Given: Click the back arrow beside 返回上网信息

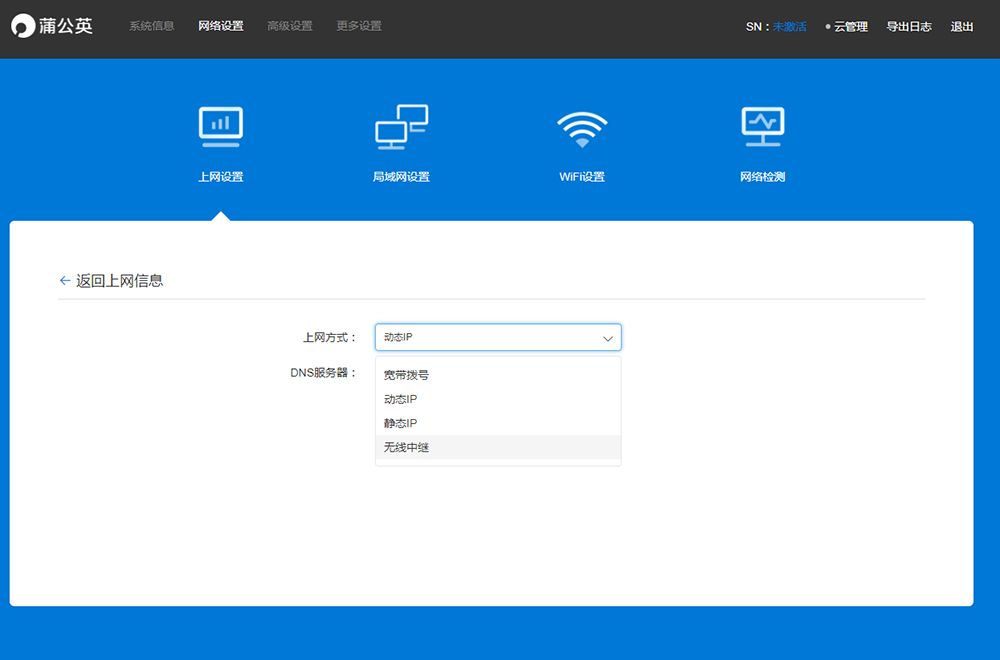Looking at the screenshot, I should click(x=65, y=281).
